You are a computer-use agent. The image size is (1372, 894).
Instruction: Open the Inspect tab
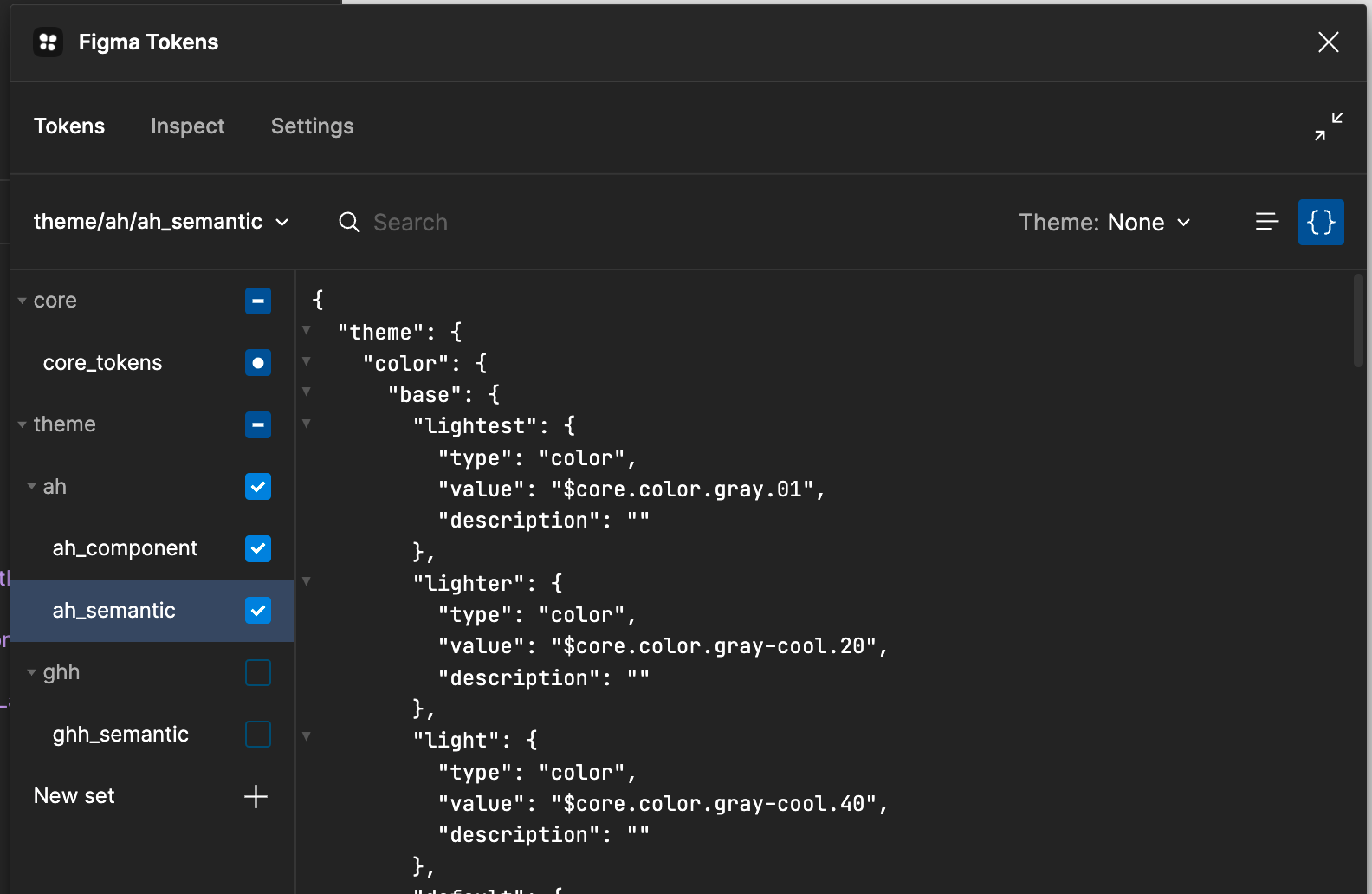click(188, 126)
